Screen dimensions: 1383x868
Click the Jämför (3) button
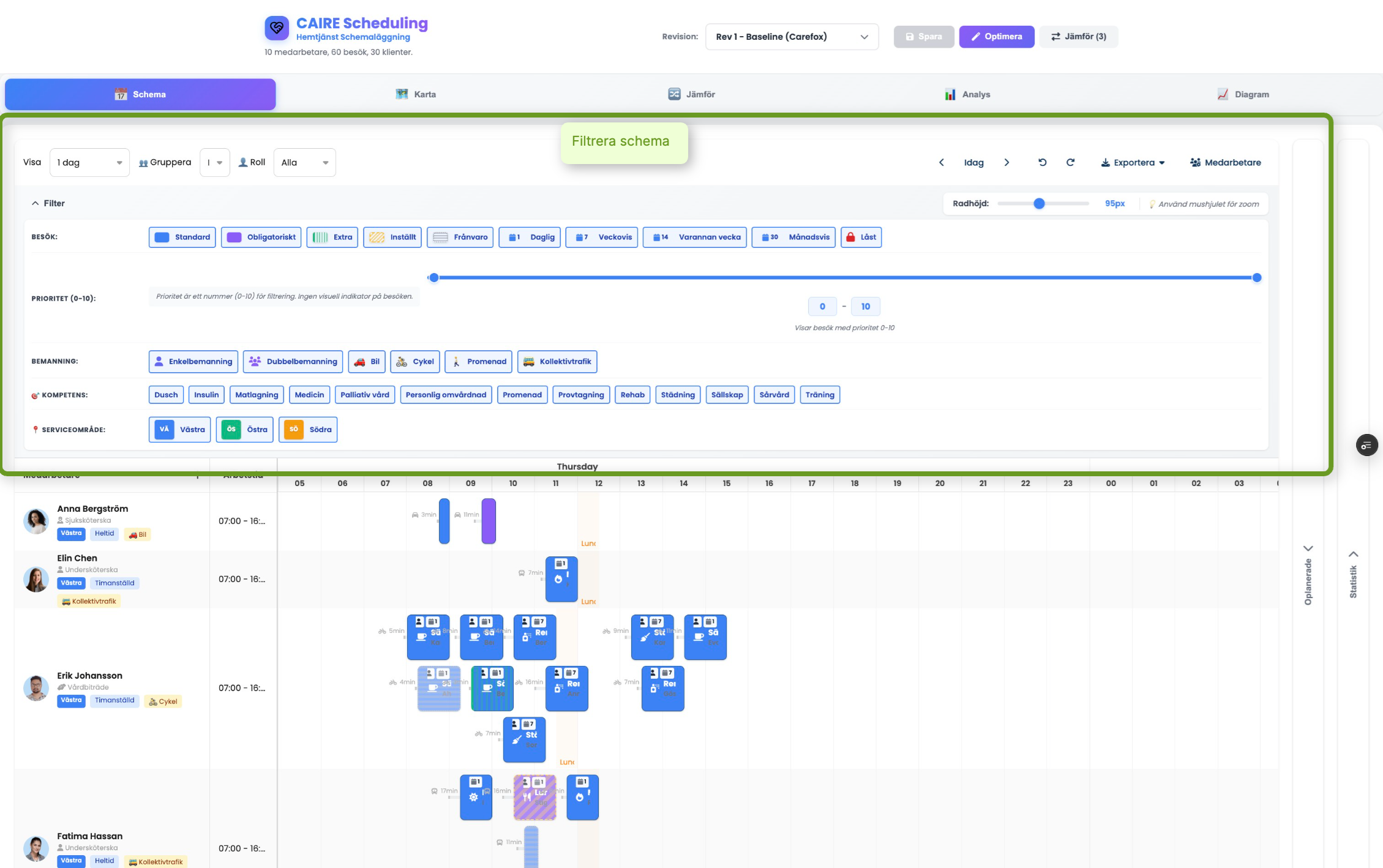[x=1078, y=37]
